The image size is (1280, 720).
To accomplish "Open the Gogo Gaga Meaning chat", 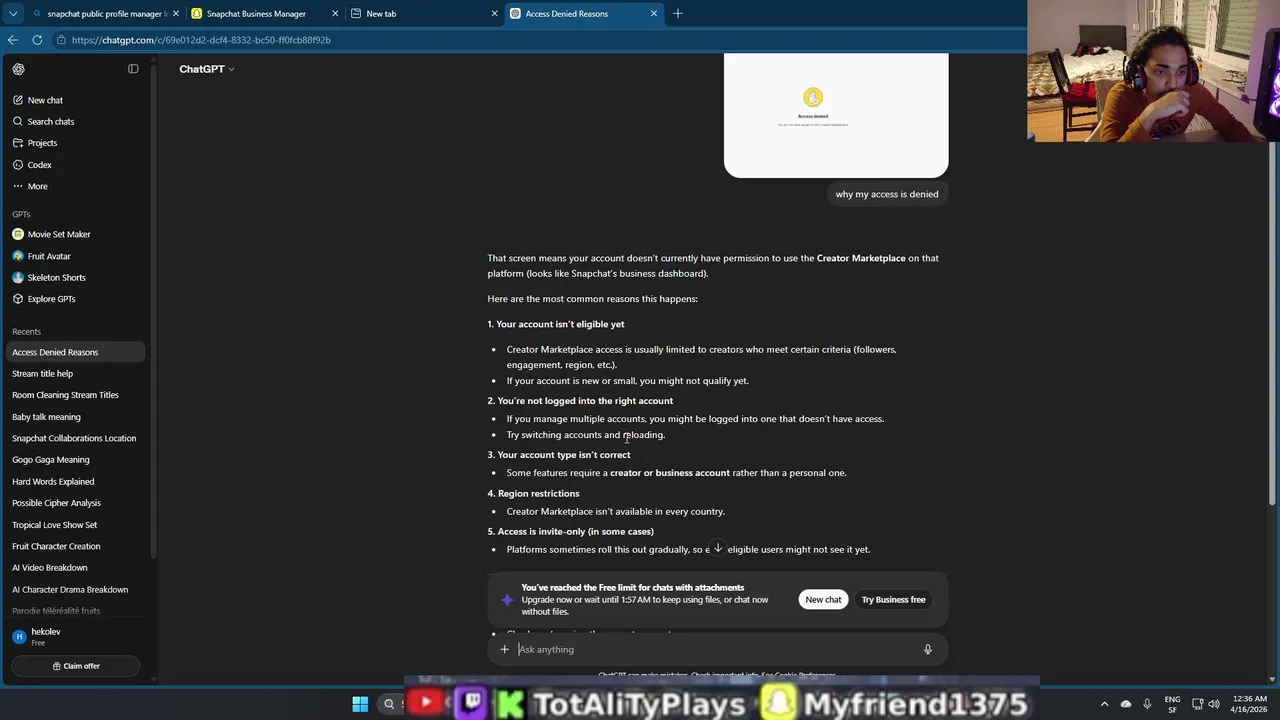I will click(x=76, y=460).
